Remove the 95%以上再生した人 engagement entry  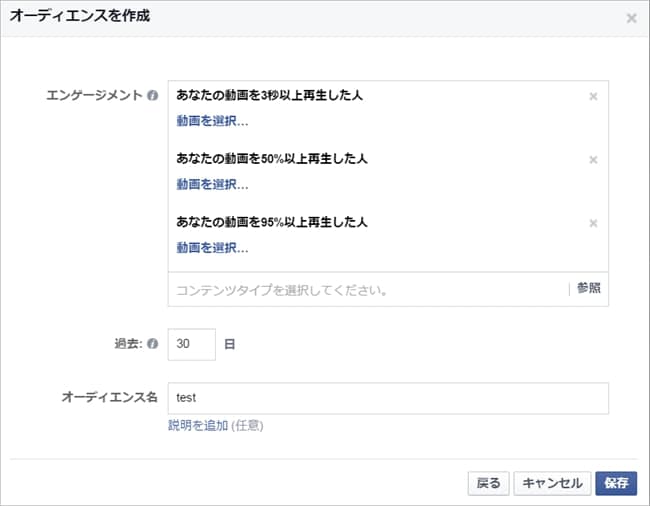(593, 223)
